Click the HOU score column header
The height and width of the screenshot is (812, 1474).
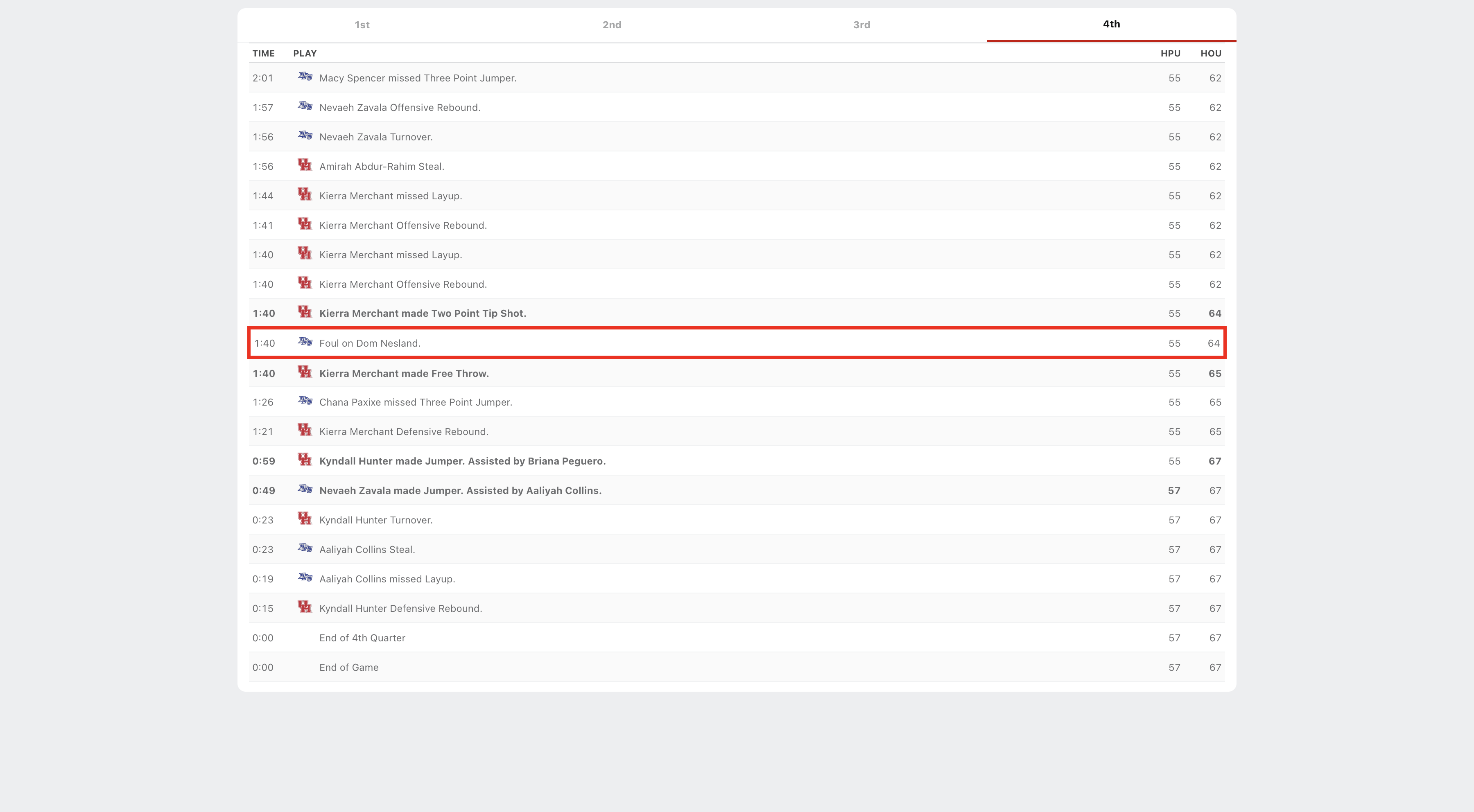click(x=1210, y=53)
